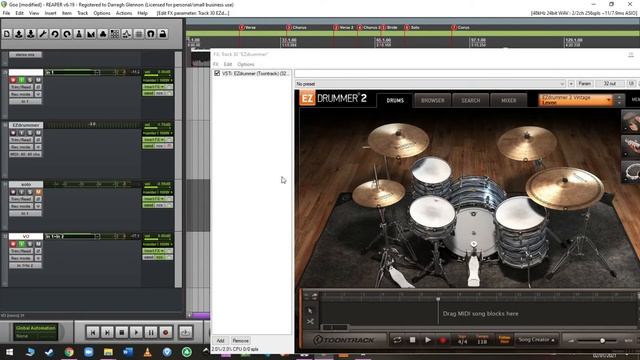The image size is (640, 360).
Task: Select the scissors tool in EZdrummer song track
Action: (310, 322)
